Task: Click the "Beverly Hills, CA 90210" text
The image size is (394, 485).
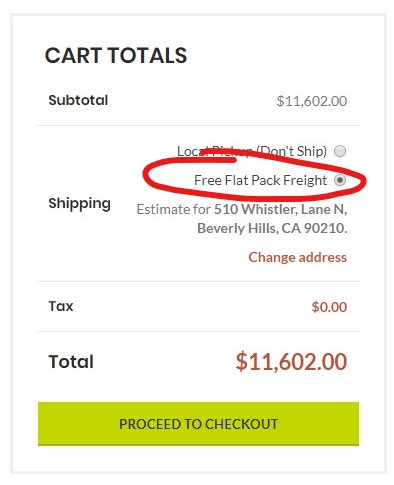Action: (271, 228)
